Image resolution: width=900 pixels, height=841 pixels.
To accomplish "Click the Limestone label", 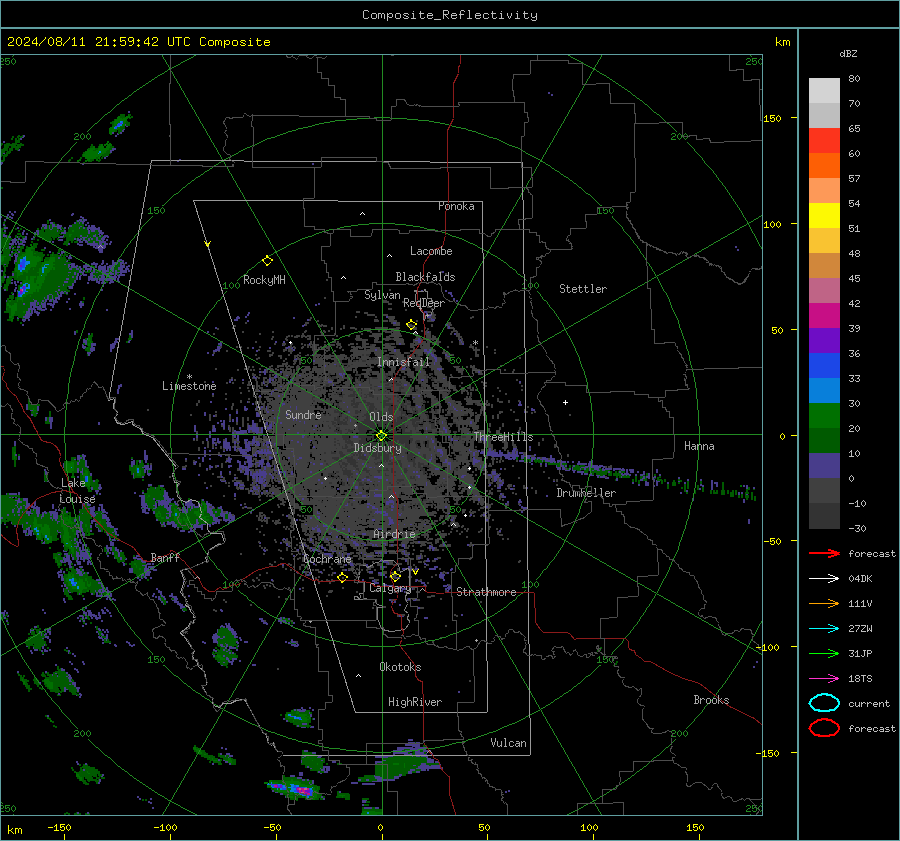I will pos(189,386).
